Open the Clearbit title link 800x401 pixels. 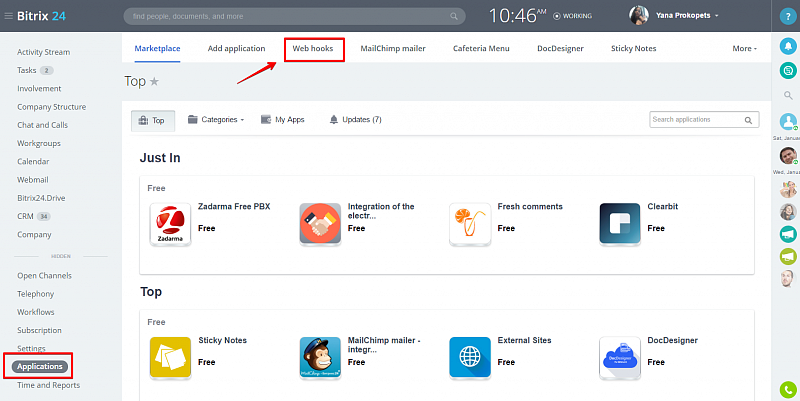[x=664, y=207]
